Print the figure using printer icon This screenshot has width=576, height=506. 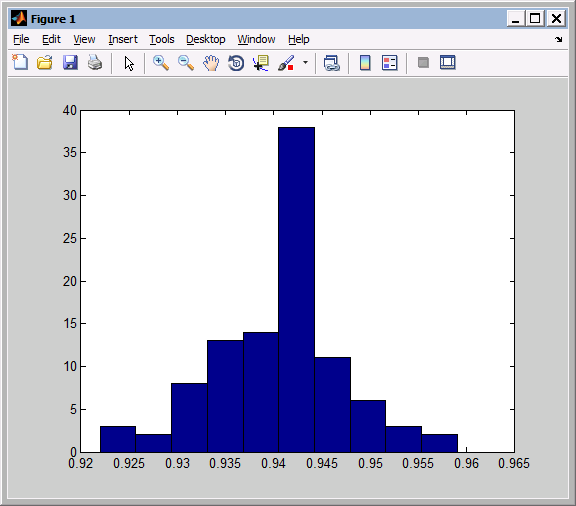[x=95, y=62]
